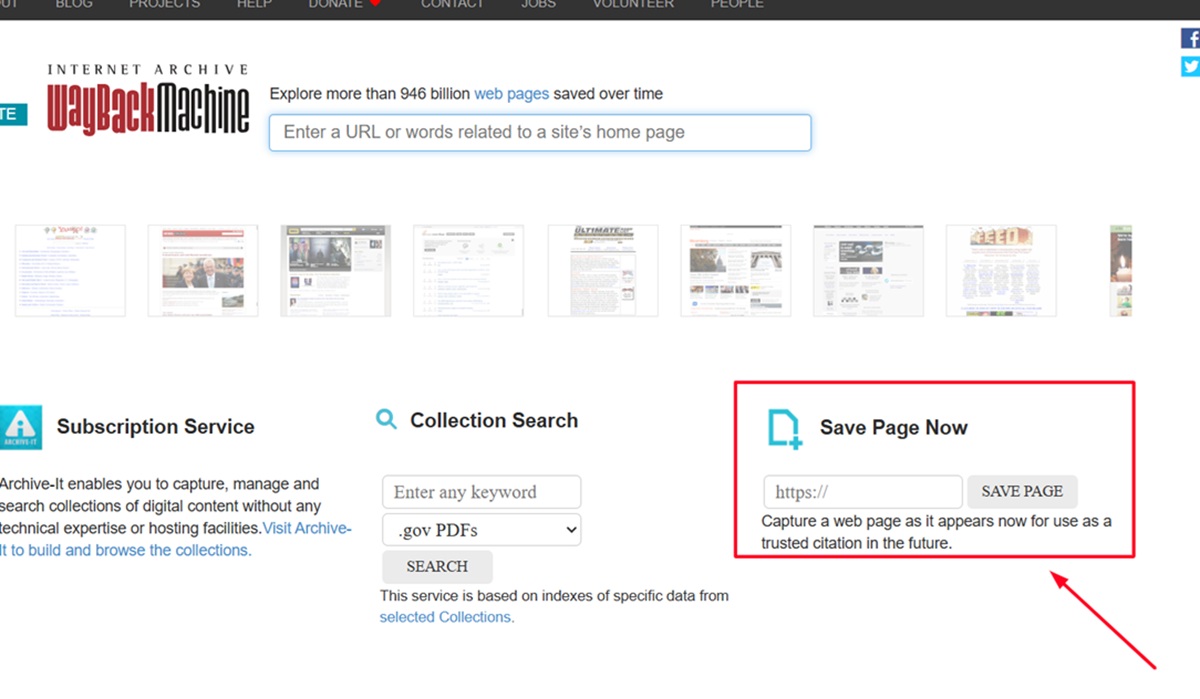Share the page via the Twitter icon
1200x699 pixels.
click(x=1190, y=67)
